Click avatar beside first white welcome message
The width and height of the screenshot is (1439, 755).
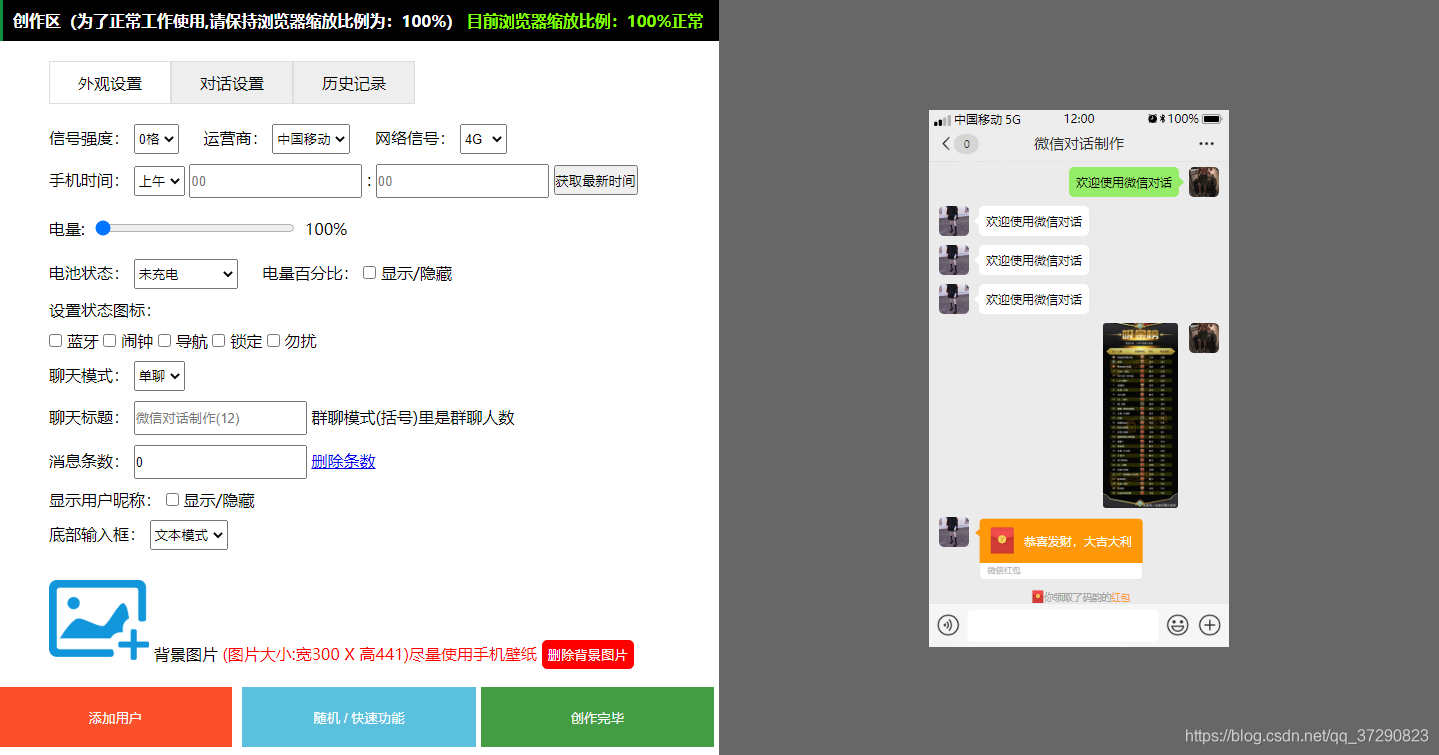954,221
